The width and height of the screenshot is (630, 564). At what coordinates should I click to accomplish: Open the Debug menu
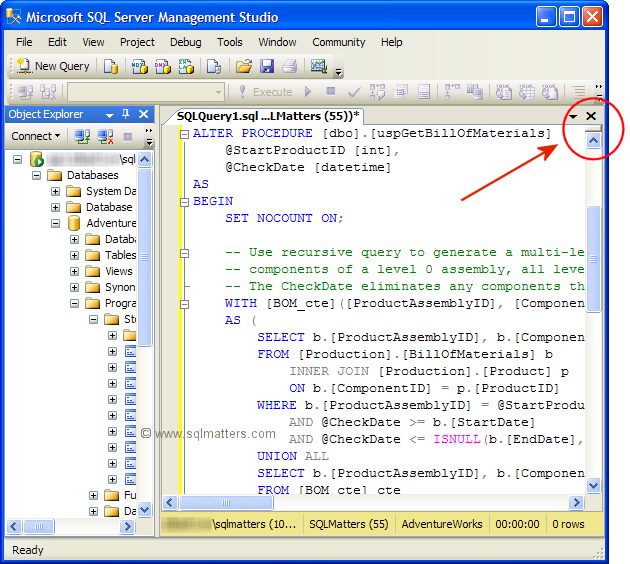186,42
